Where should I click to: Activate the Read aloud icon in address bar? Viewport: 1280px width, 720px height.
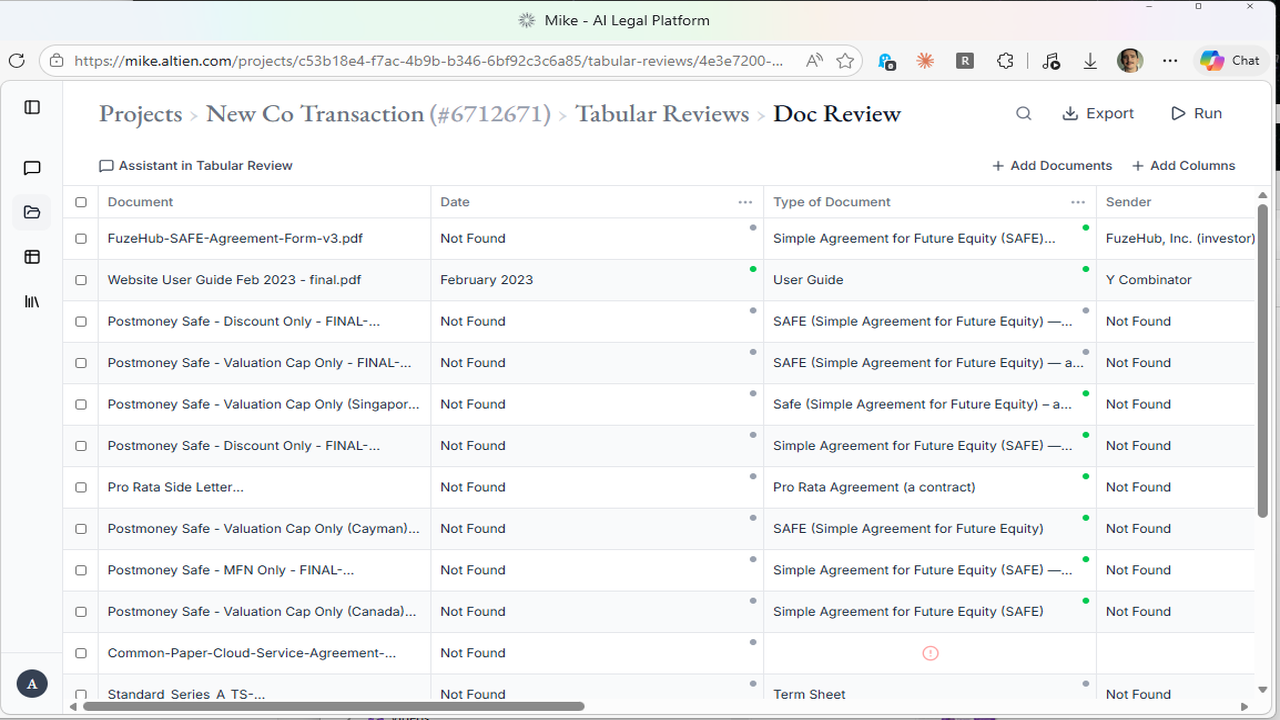point(814,61)
